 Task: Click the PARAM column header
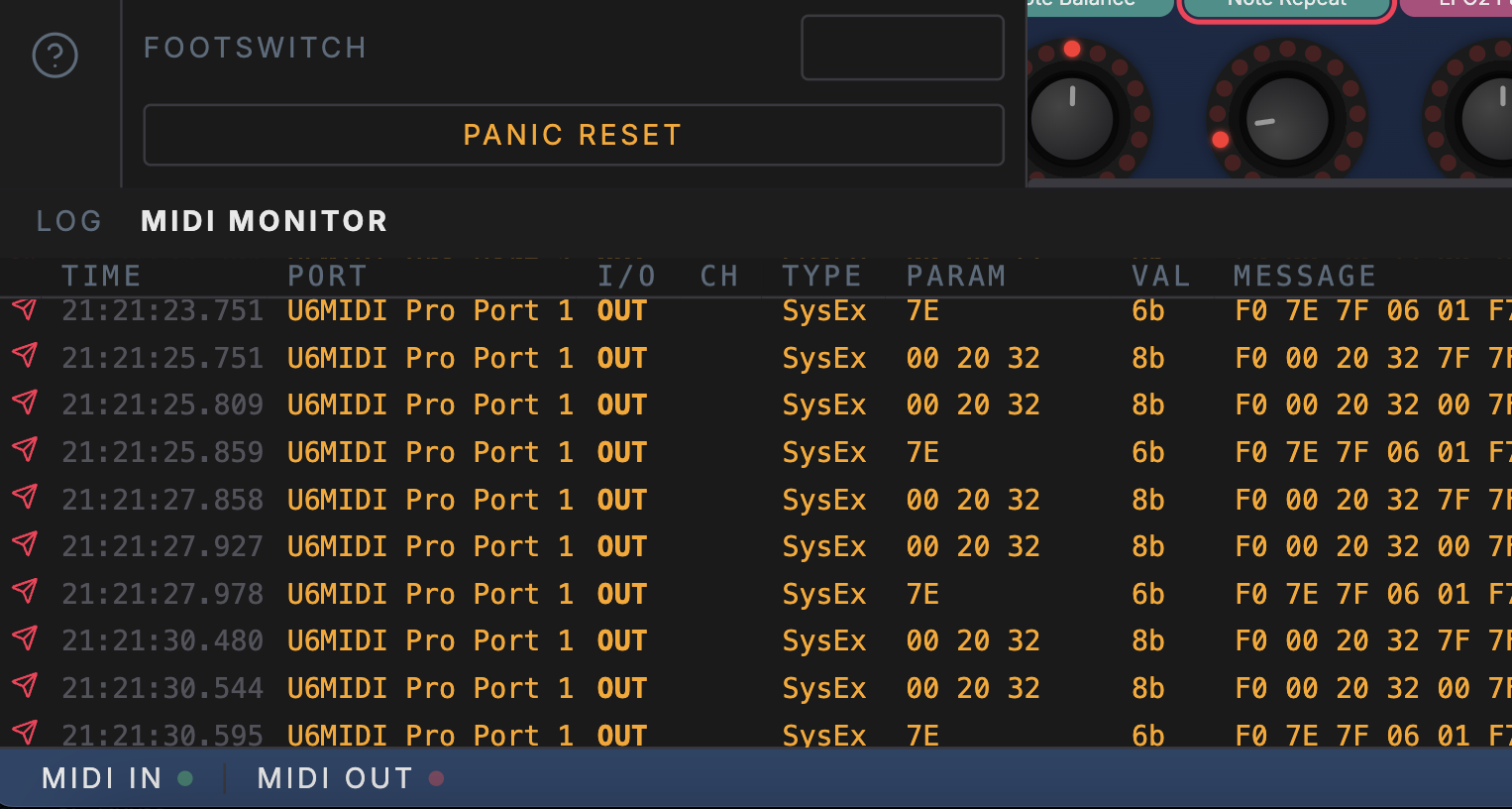tap(956, 276)
